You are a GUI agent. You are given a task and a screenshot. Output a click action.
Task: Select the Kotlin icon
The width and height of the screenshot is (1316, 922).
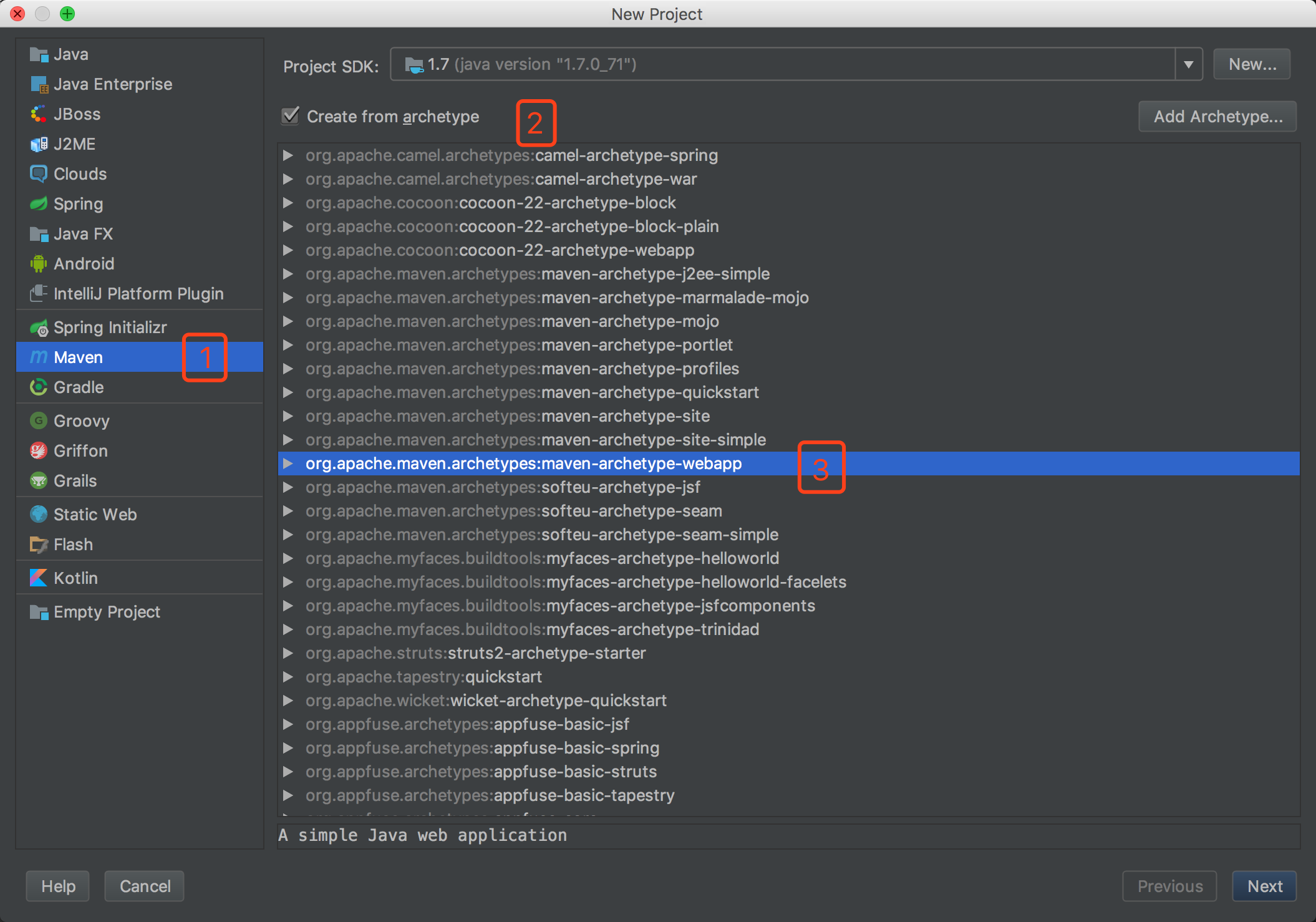(39, 578)
